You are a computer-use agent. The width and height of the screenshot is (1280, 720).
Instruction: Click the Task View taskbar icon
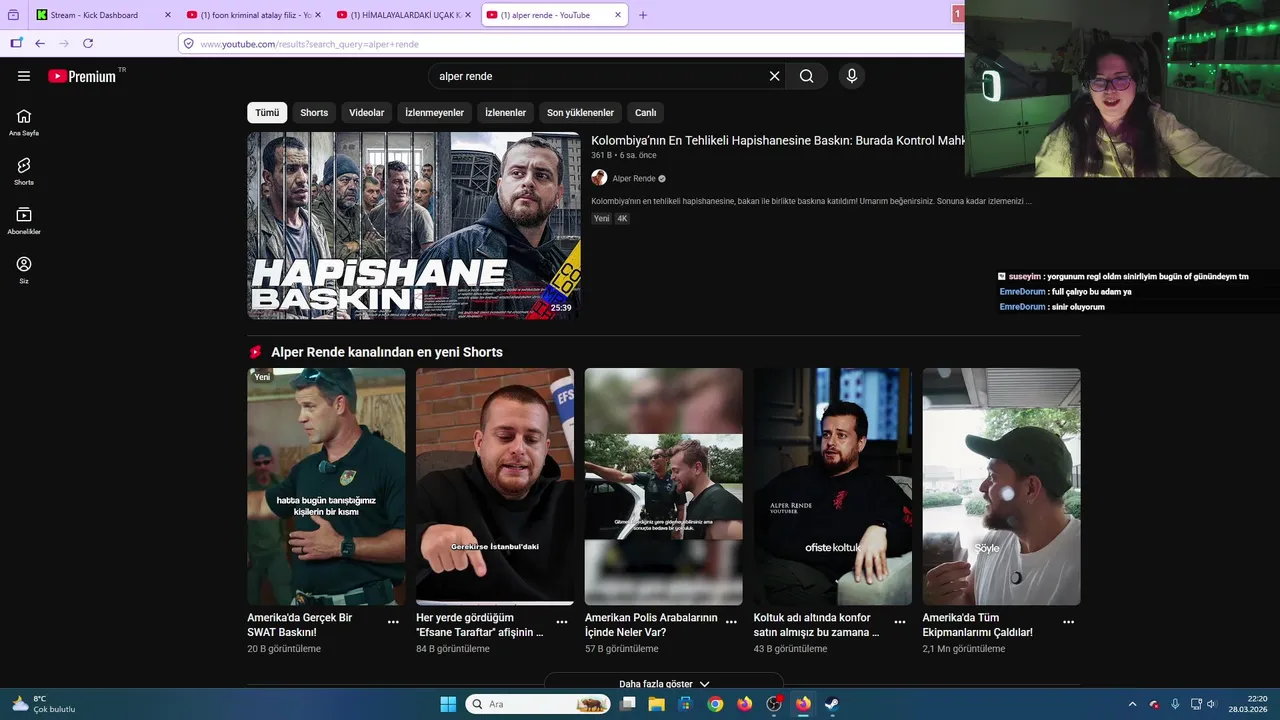[x=628, y=704]
